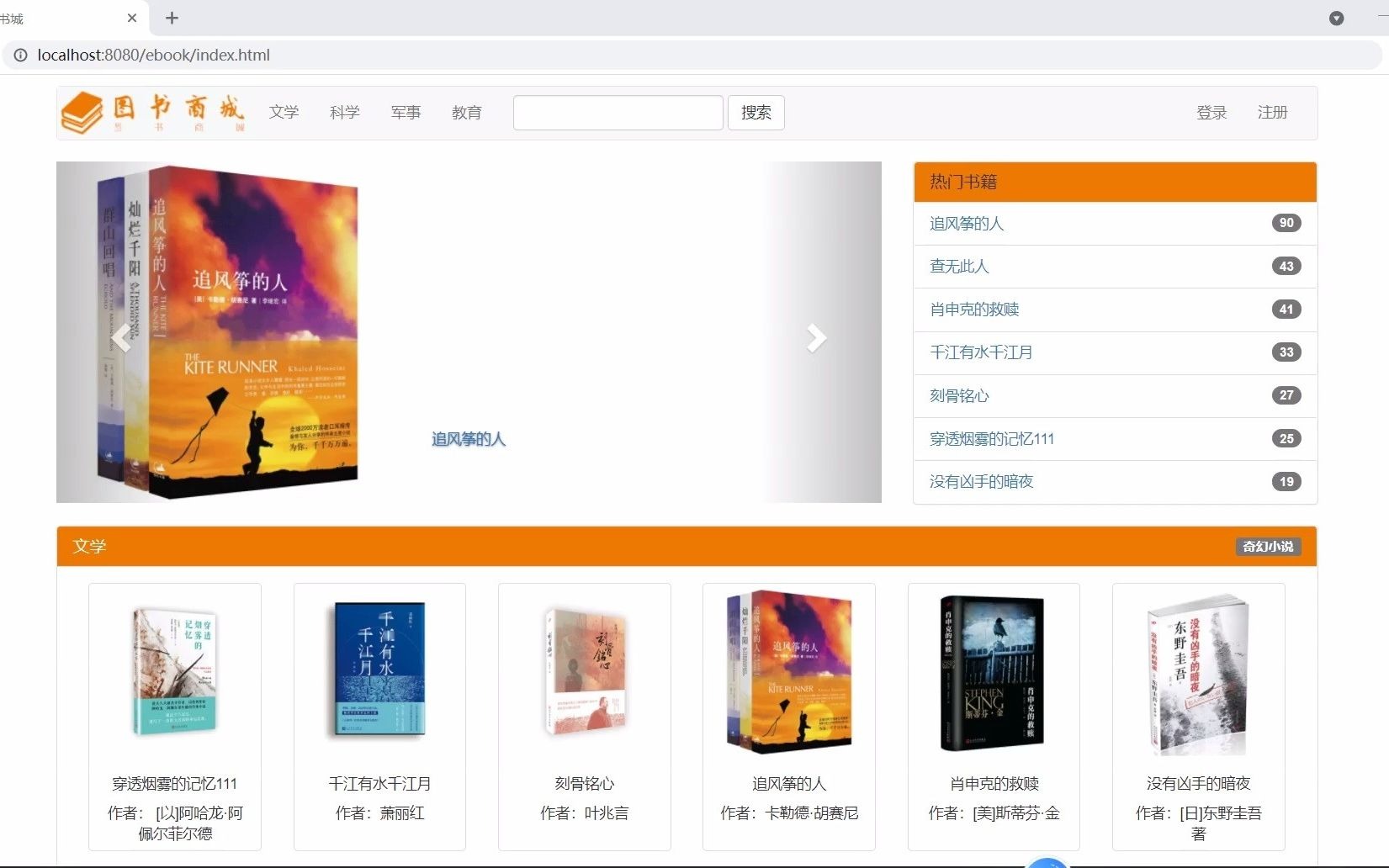1389x868 pixels.
Task: Click the 90 count badge
Action: [1286, 223]
